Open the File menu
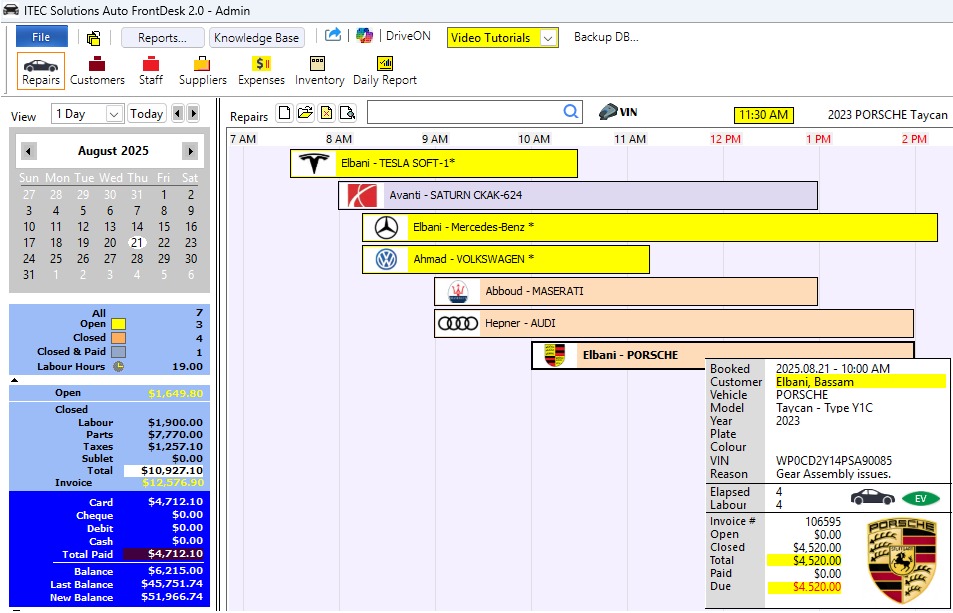953x613 pixels. 41,37
